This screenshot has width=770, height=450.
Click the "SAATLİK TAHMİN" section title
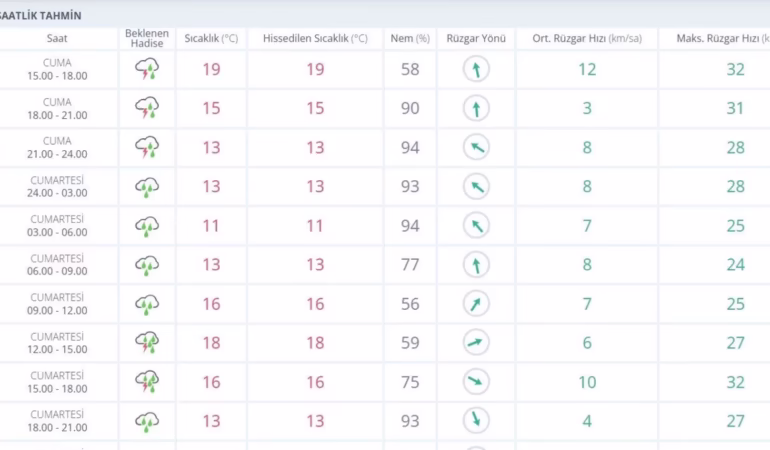point(42,15)
